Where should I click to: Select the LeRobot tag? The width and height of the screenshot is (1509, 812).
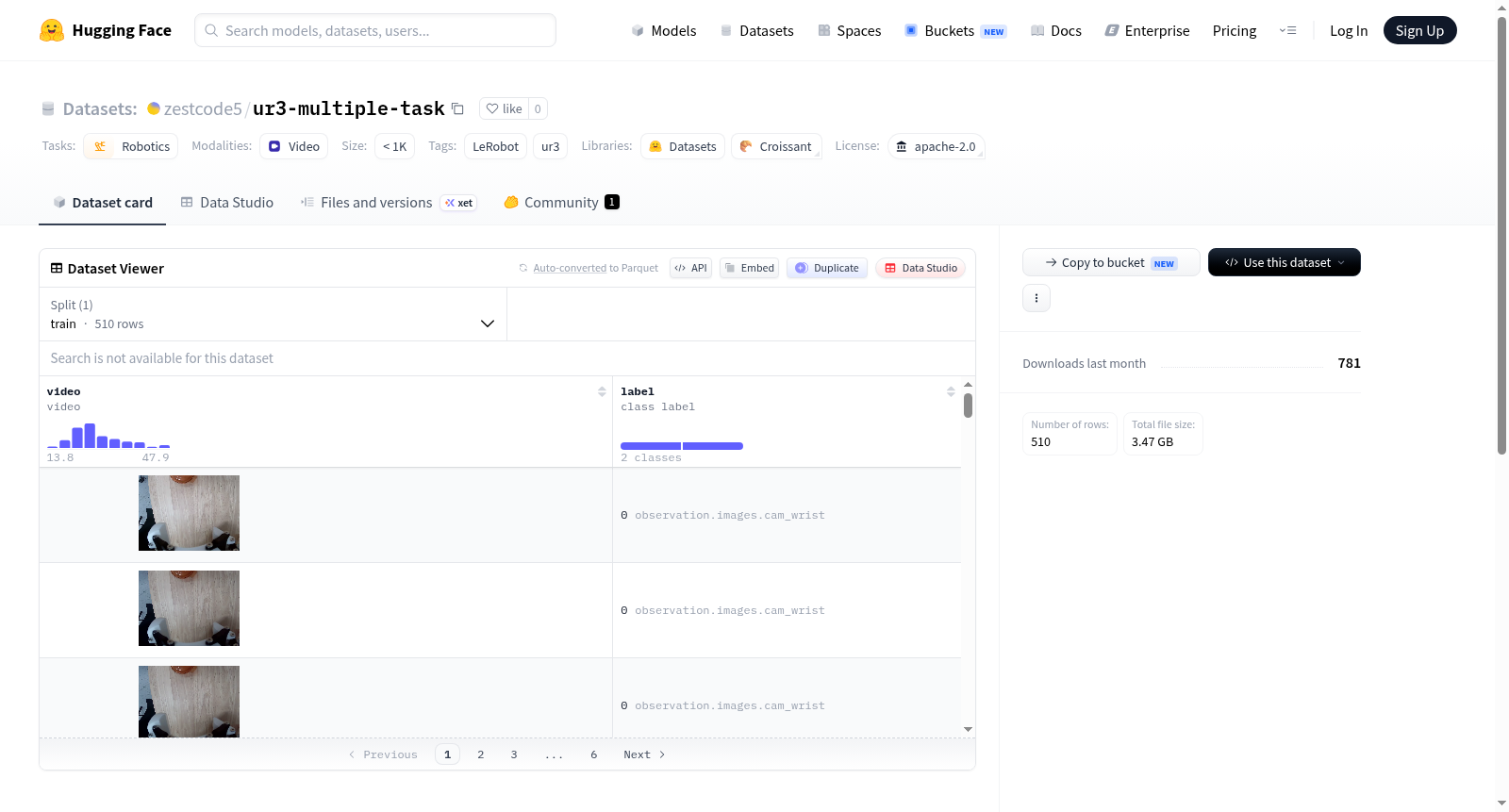tap(495, 146)
